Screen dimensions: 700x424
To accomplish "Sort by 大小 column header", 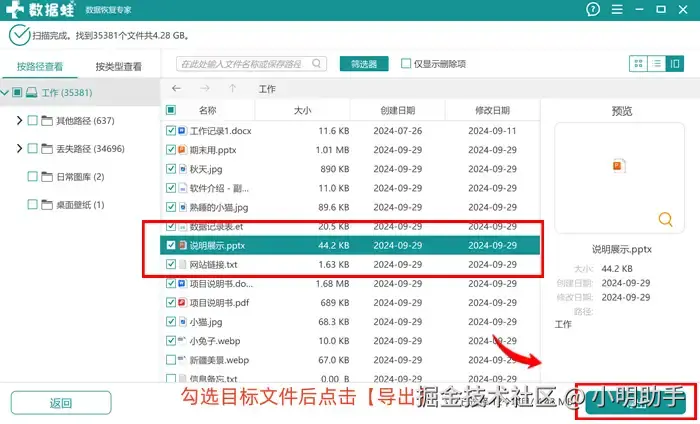I will [303, 110].
